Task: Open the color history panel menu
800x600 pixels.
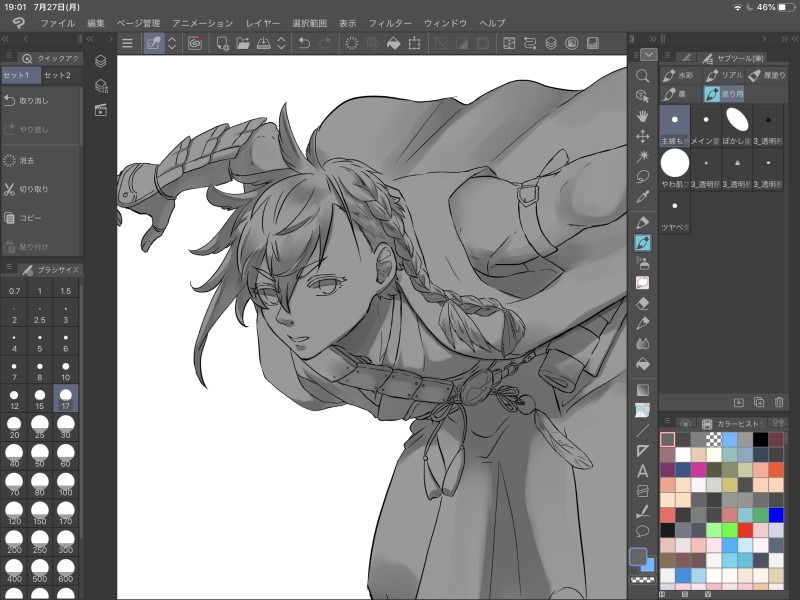Action: click(666, 420)
